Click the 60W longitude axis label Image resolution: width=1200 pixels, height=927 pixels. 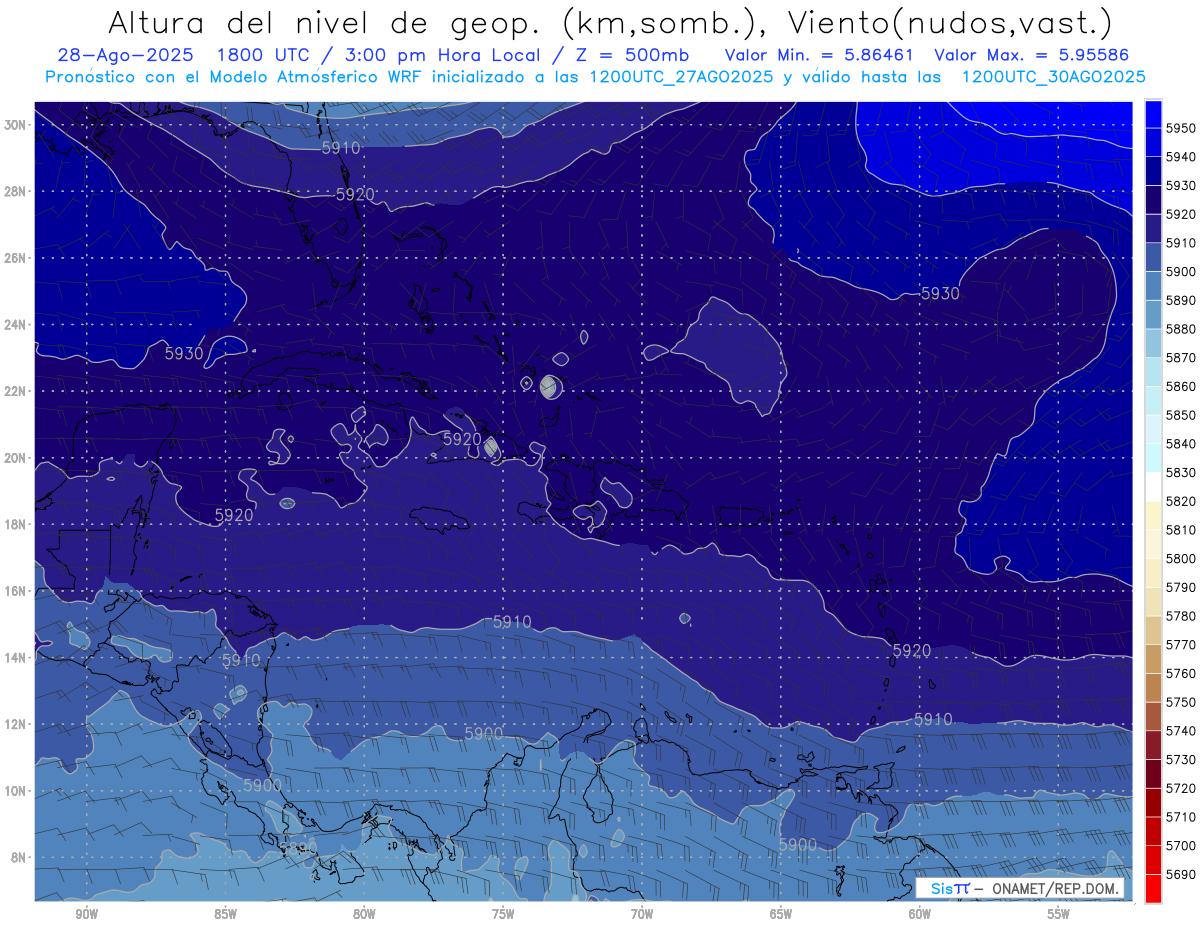coord(920,914)
